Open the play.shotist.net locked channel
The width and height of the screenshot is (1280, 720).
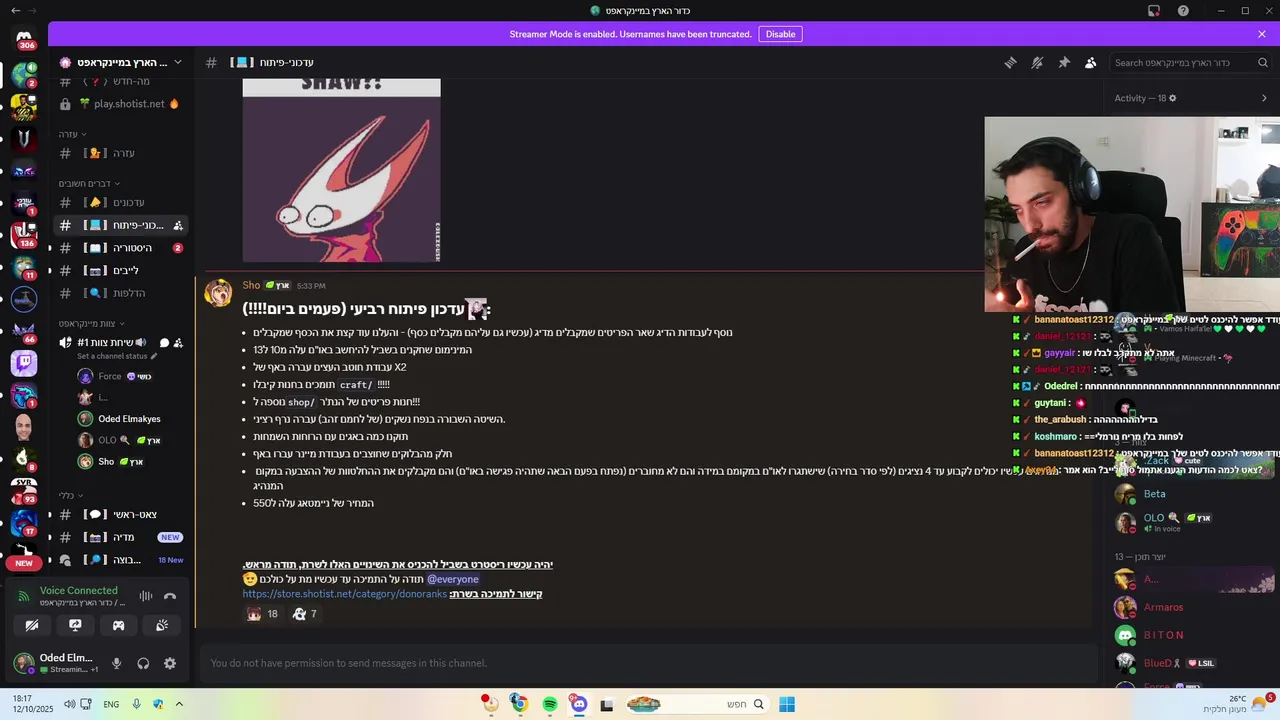(121, 103)
